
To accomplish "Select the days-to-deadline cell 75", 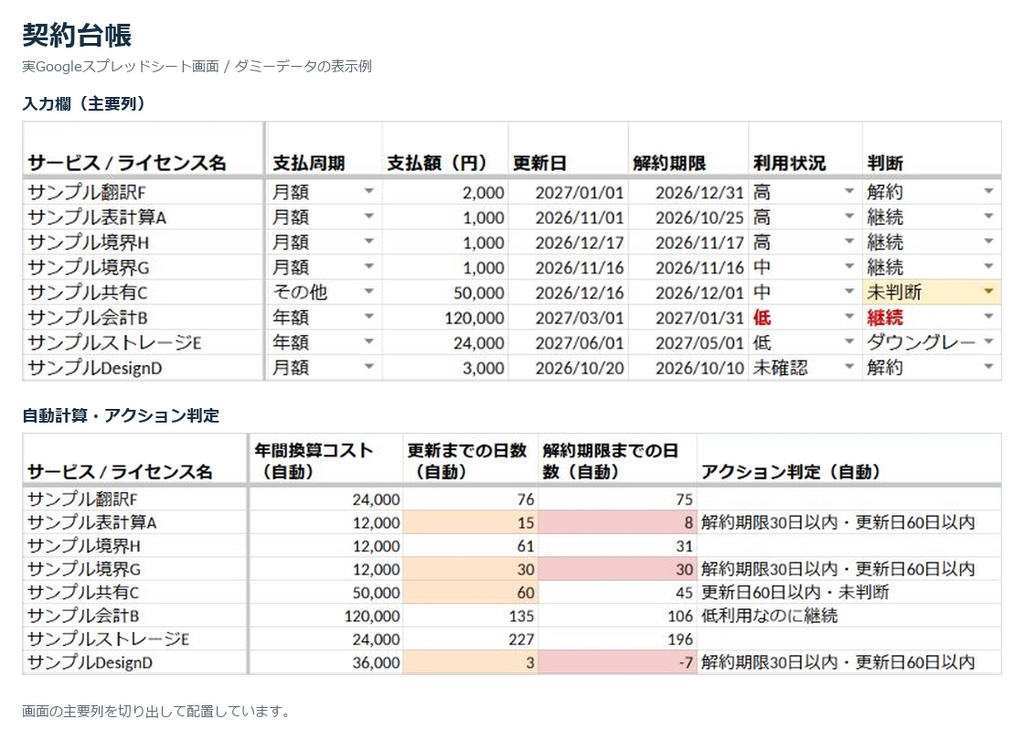I will (617, 500).
